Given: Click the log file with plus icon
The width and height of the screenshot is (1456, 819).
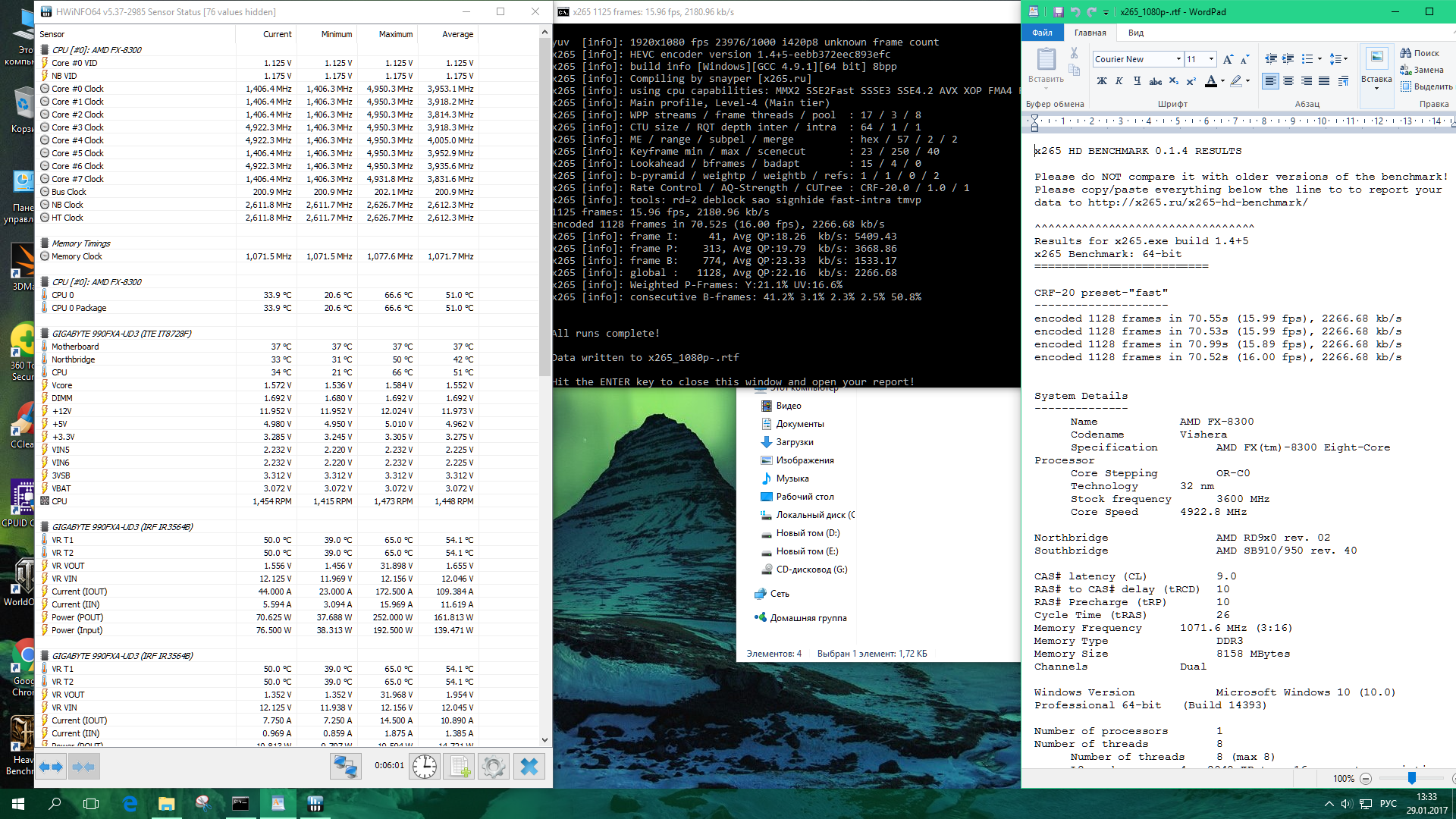Looking at the screenshot, I should tap(460, 767).
